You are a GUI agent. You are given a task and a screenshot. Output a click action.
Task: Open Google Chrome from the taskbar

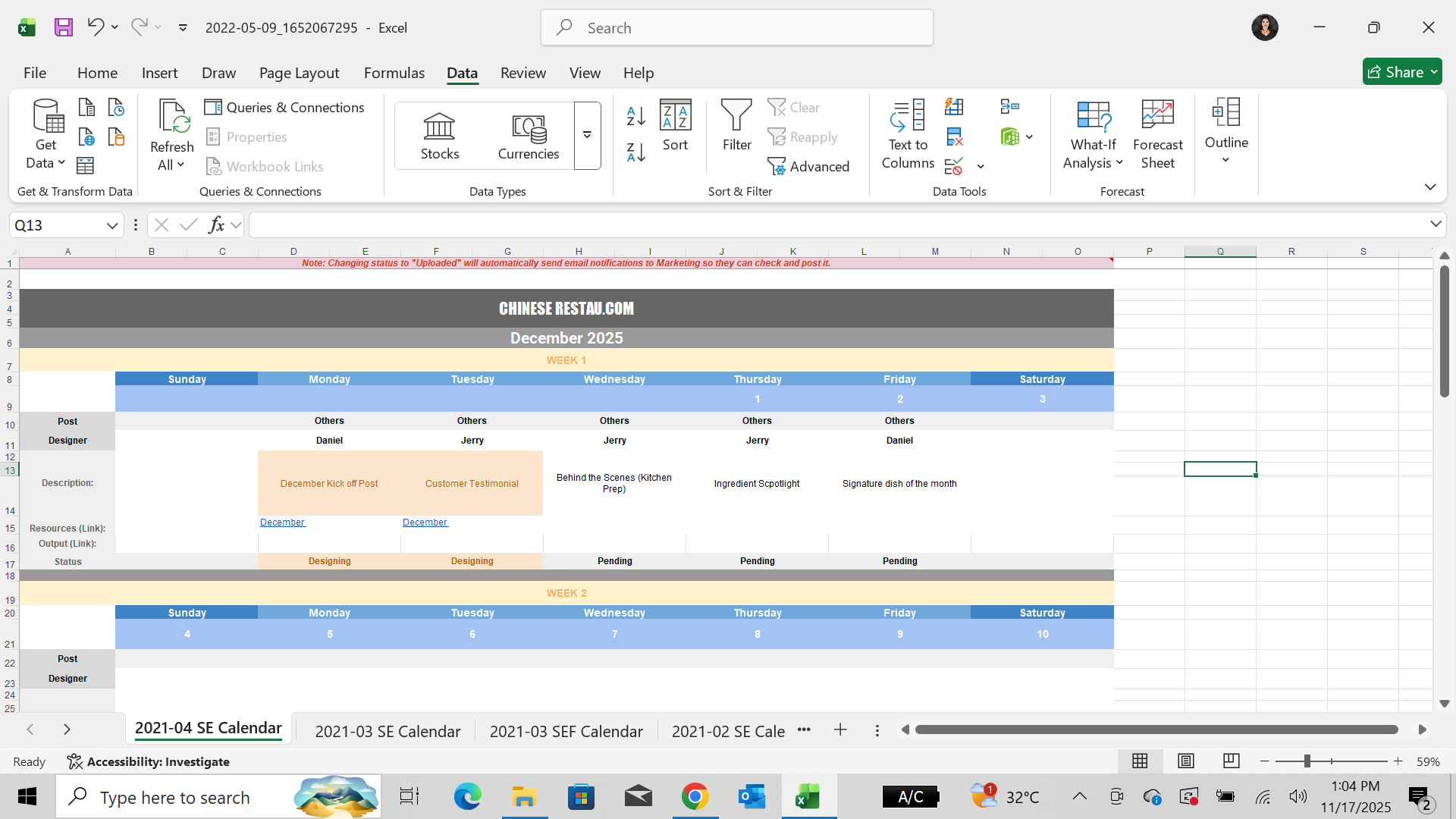tap(695, 797)
